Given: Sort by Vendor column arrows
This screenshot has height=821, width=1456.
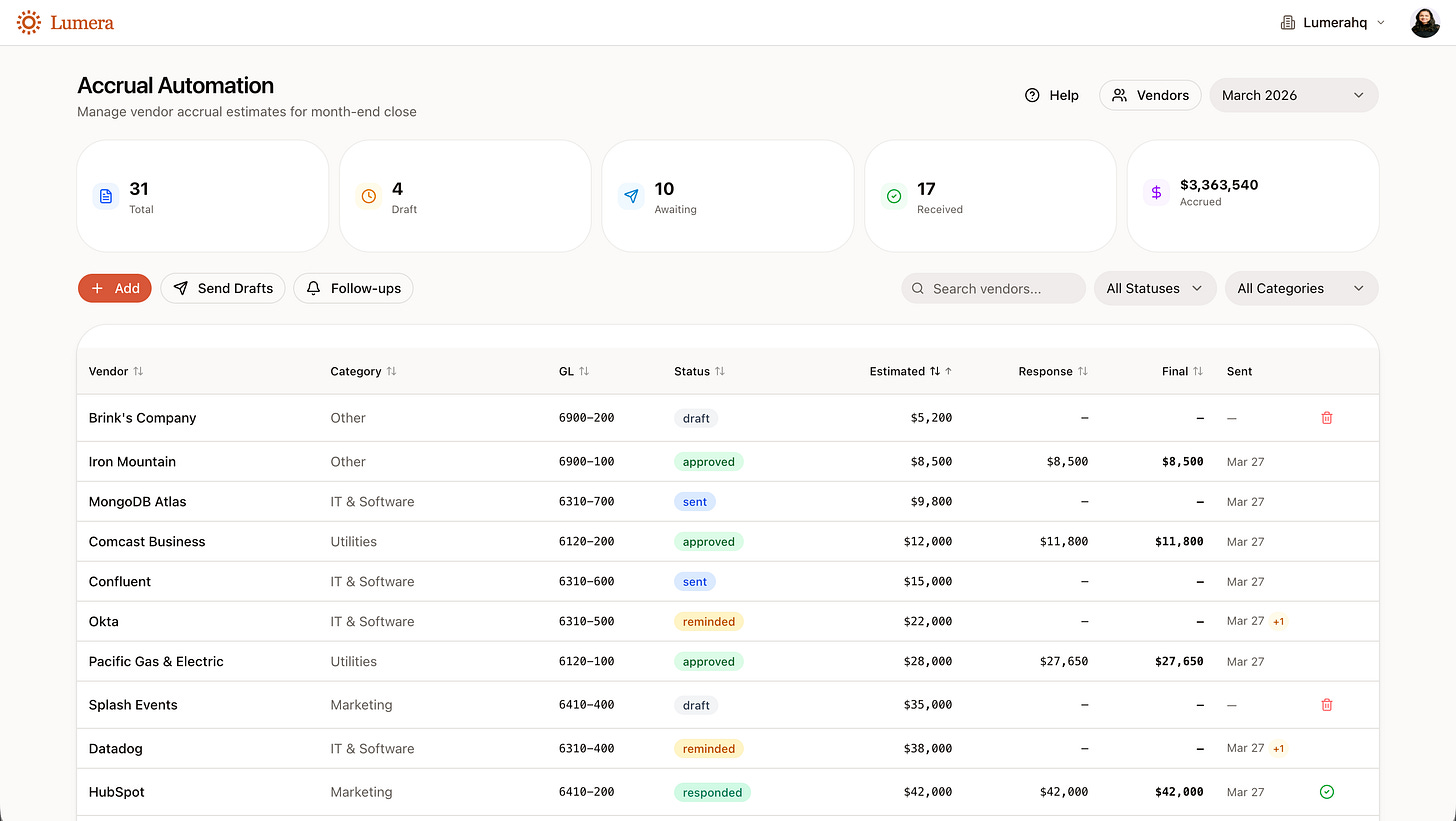Looking at the screenshot, I should pyautogui.click(x=138, y=371).
